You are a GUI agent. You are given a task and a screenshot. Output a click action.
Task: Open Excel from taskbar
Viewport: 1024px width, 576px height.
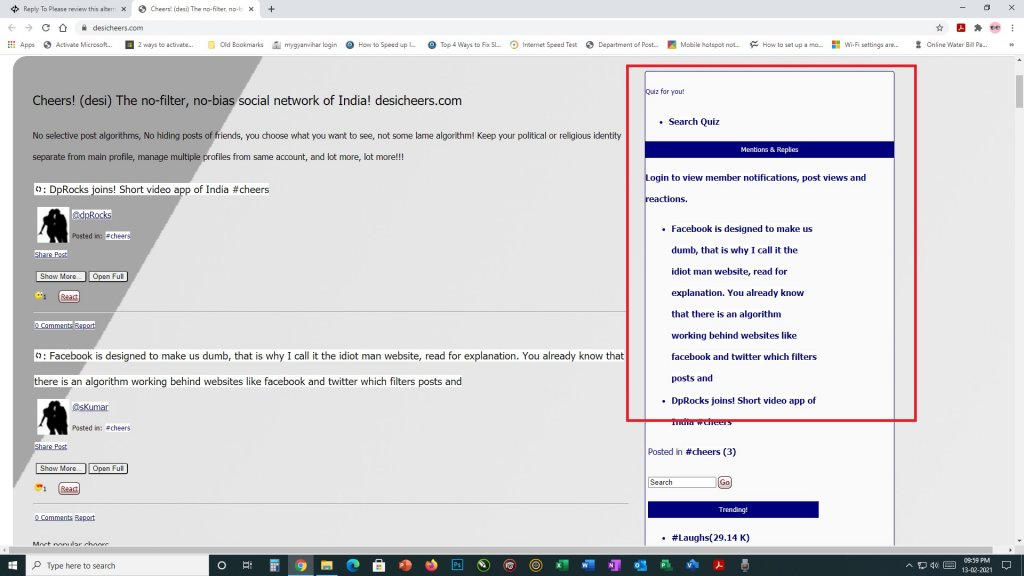(562, 565)
